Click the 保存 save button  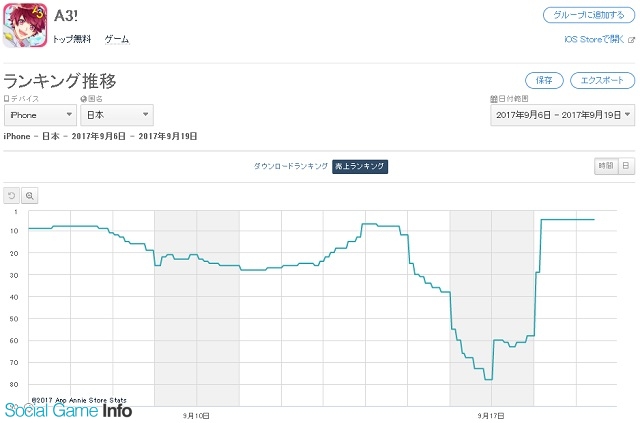545,80
